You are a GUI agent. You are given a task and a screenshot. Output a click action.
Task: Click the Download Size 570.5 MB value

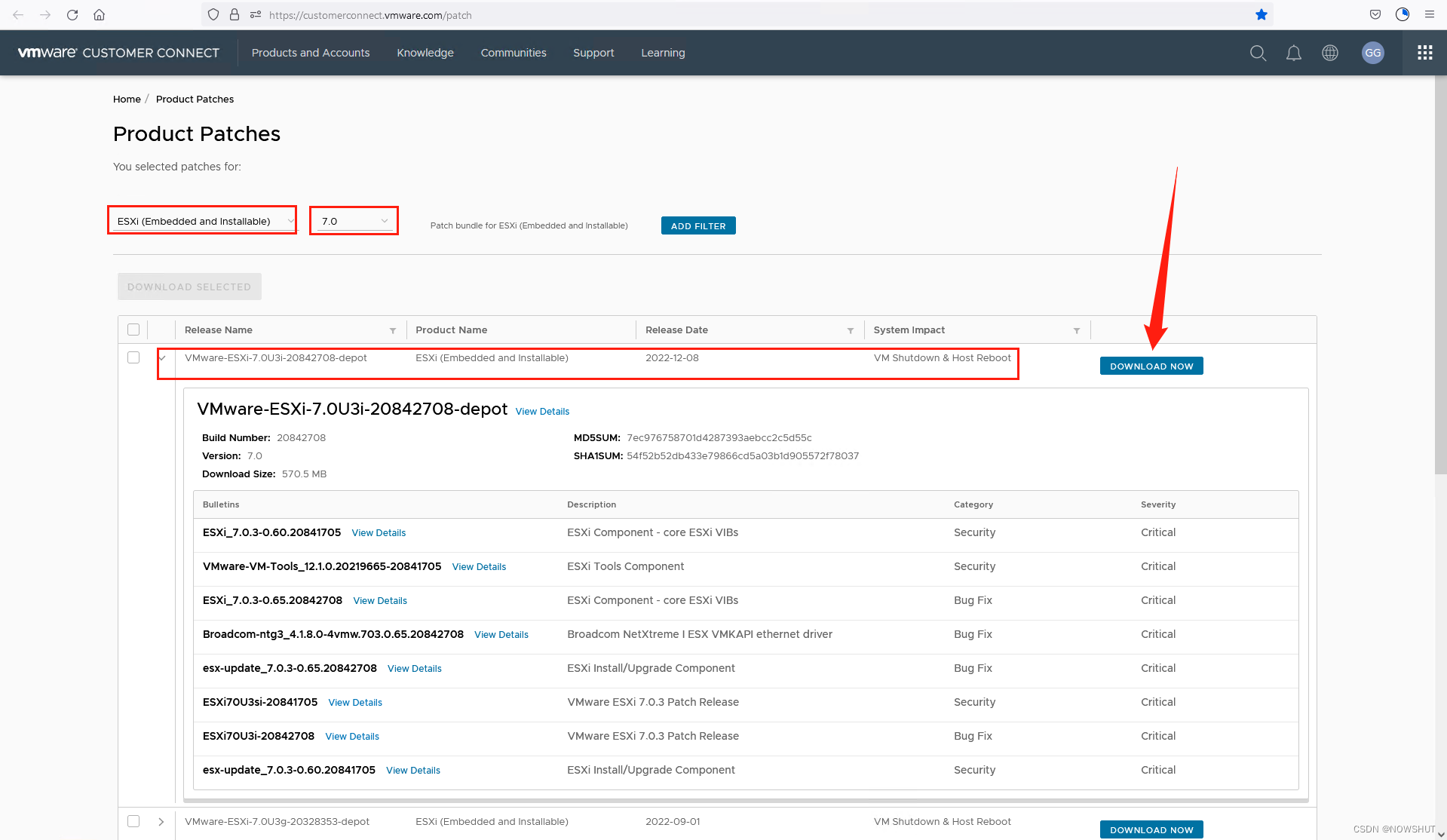click(305, 474)
